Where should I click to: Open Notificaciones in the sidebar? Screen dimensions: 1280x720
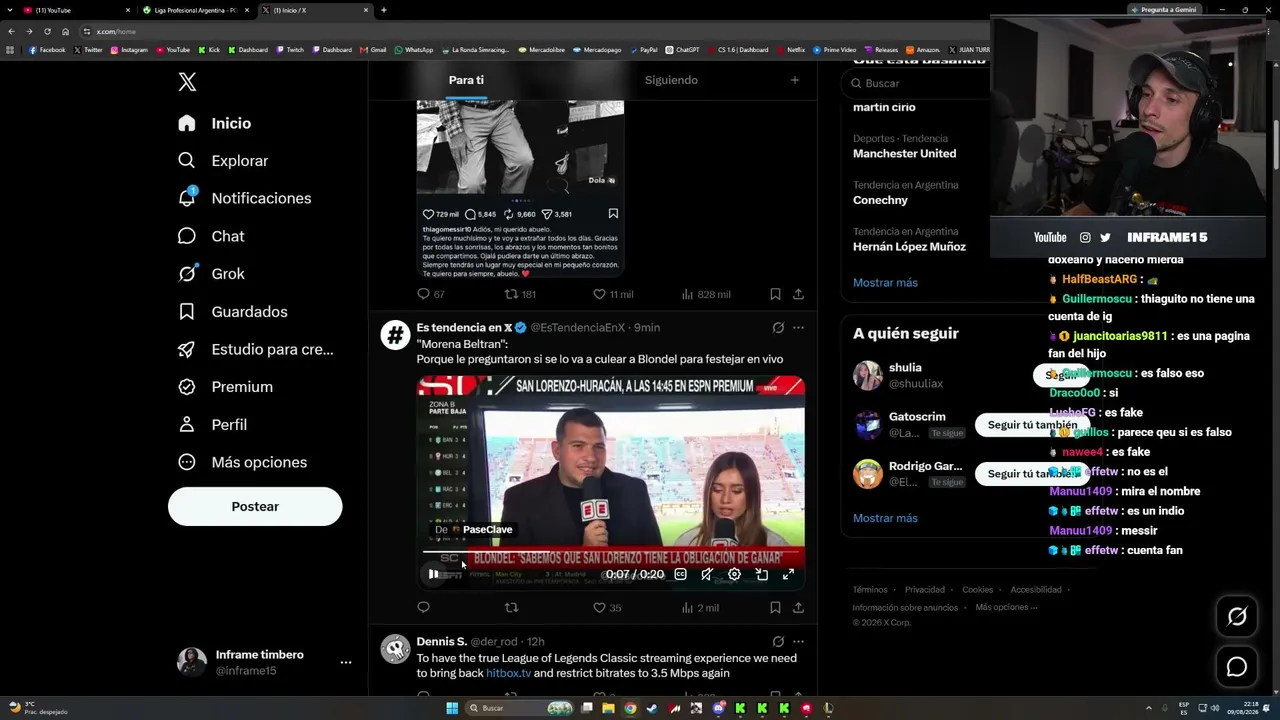pos(244,198)
